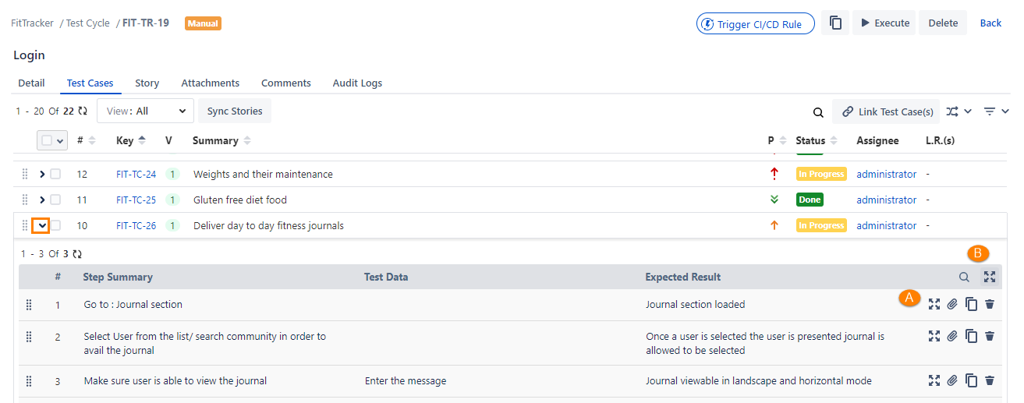Expand the Weights and their maintenance row

[42, 174]
